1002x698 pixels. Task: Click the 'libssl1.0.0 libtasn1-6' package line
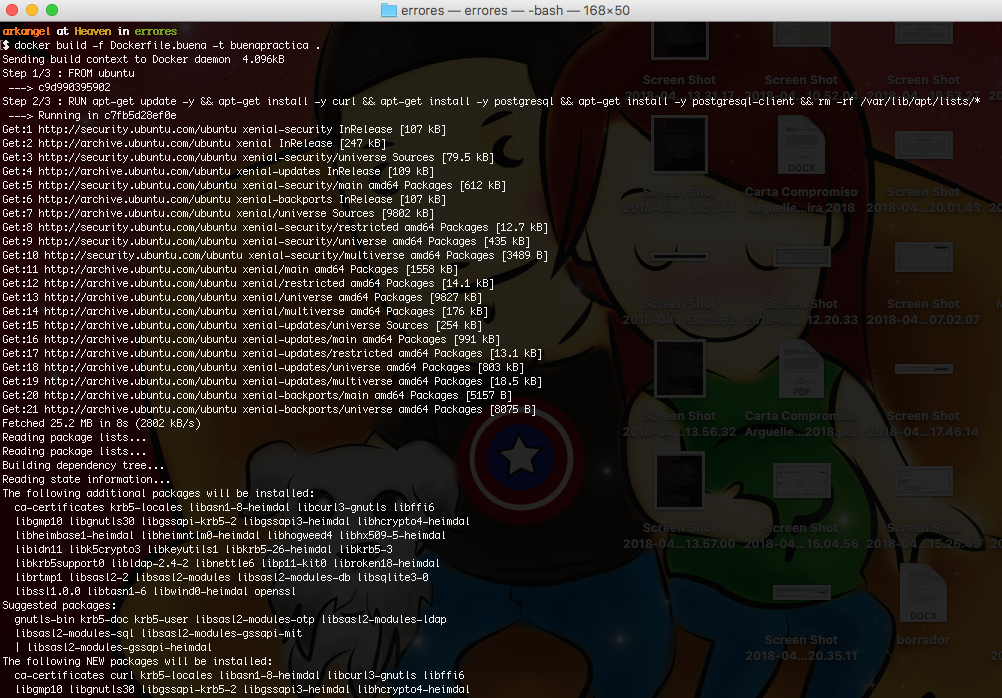click(155, 592)
